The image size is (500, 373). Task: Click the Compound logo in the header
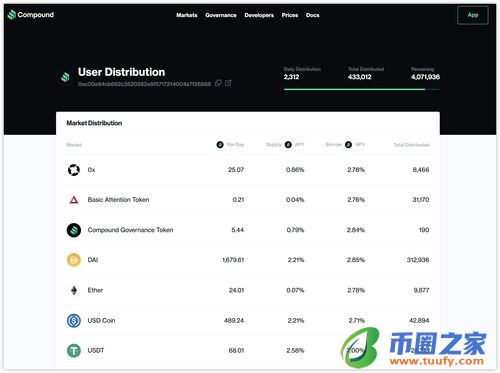click(x=31, y=15)
